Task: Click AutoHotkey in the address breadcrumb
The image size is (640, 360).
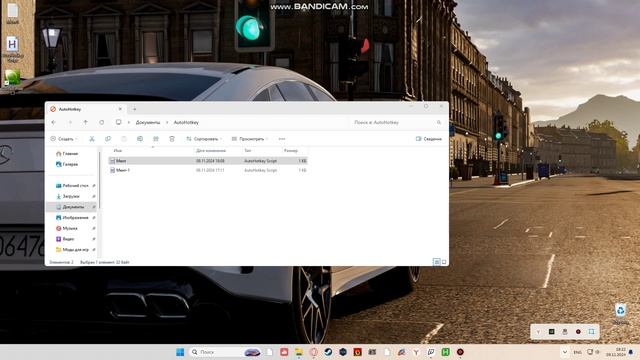Action: [186, 122]
